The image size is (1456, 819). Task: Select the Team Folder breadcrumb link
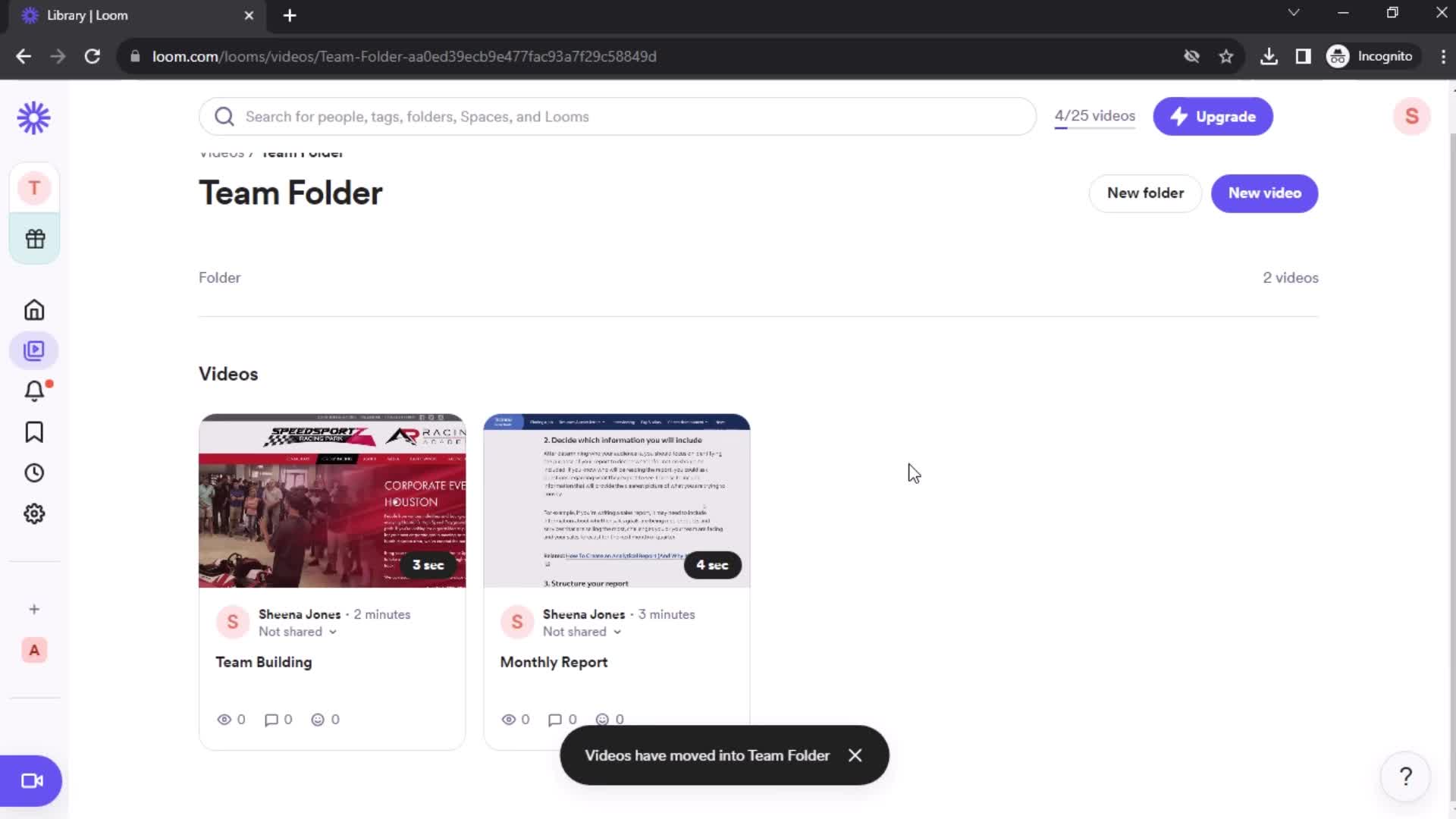coord(302,152)
